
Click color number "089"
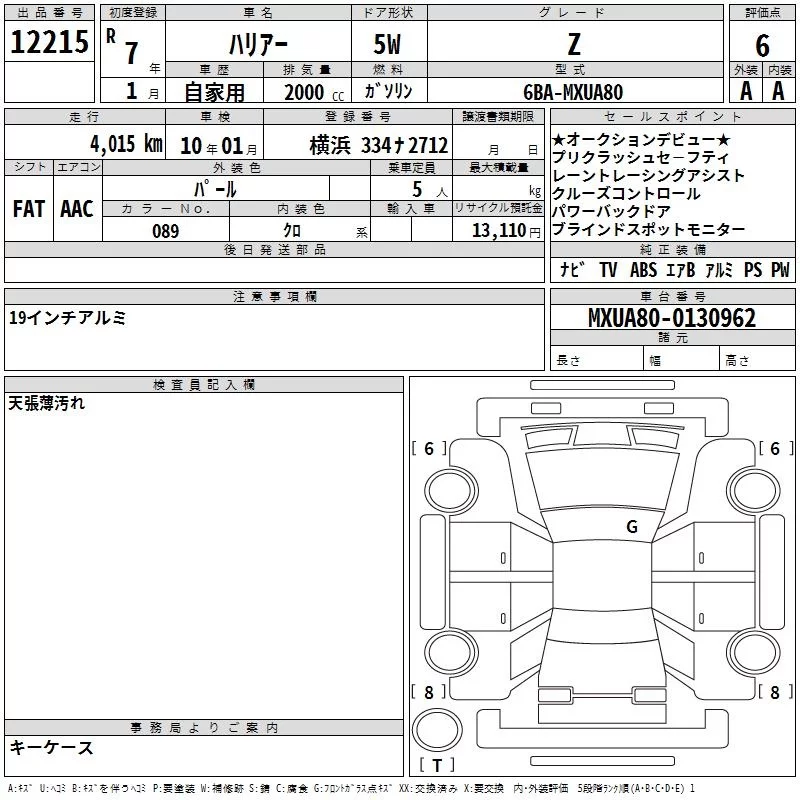(x=166, y=231)
